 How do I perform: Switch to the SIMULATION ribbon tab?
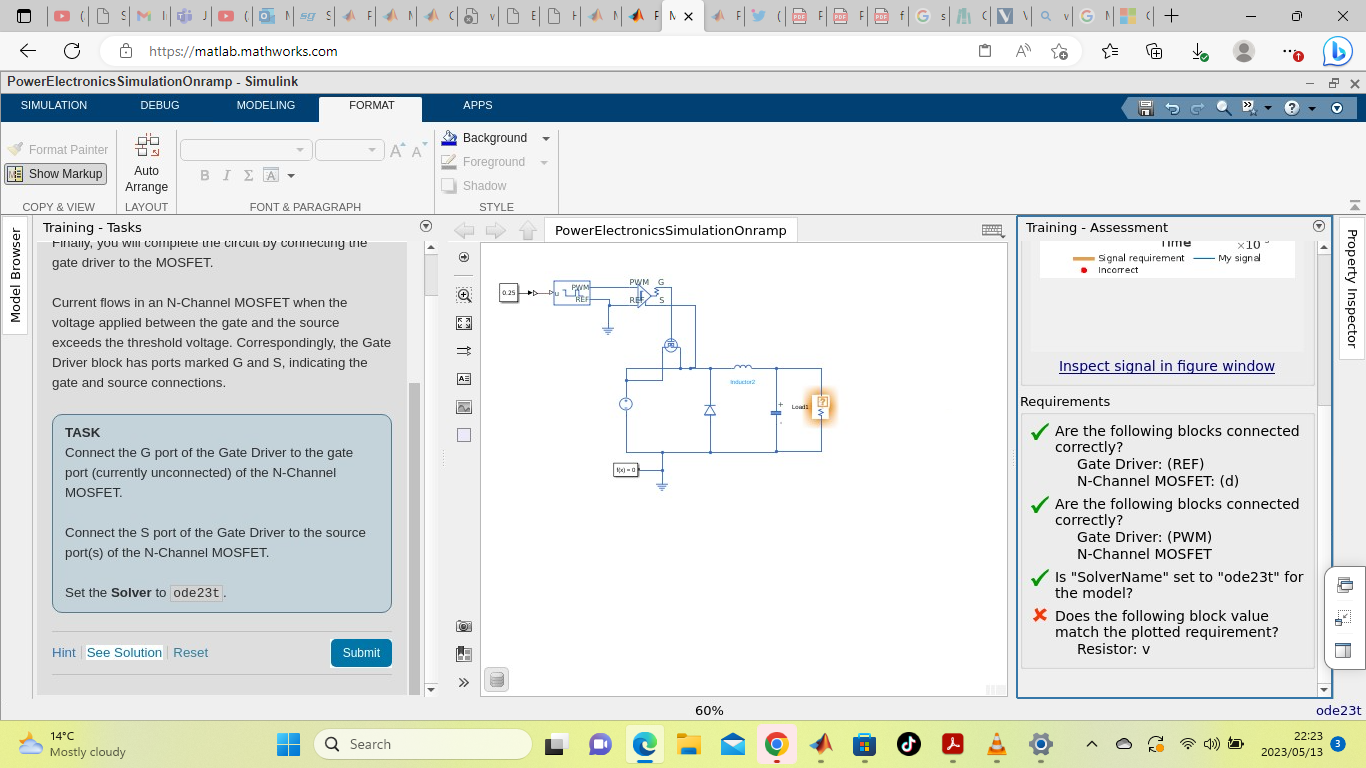[x=54, y=106]
